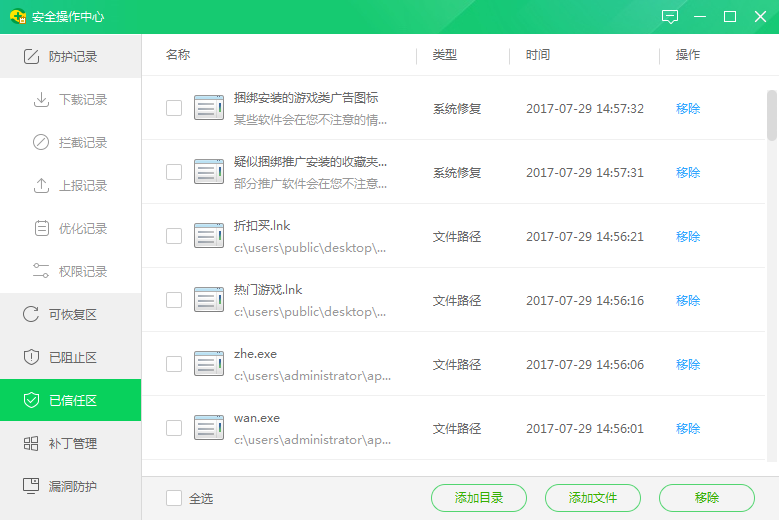Click the 可恢复区 refresh icon
This screenshot has height=521, width=779.
click(31, 314)
